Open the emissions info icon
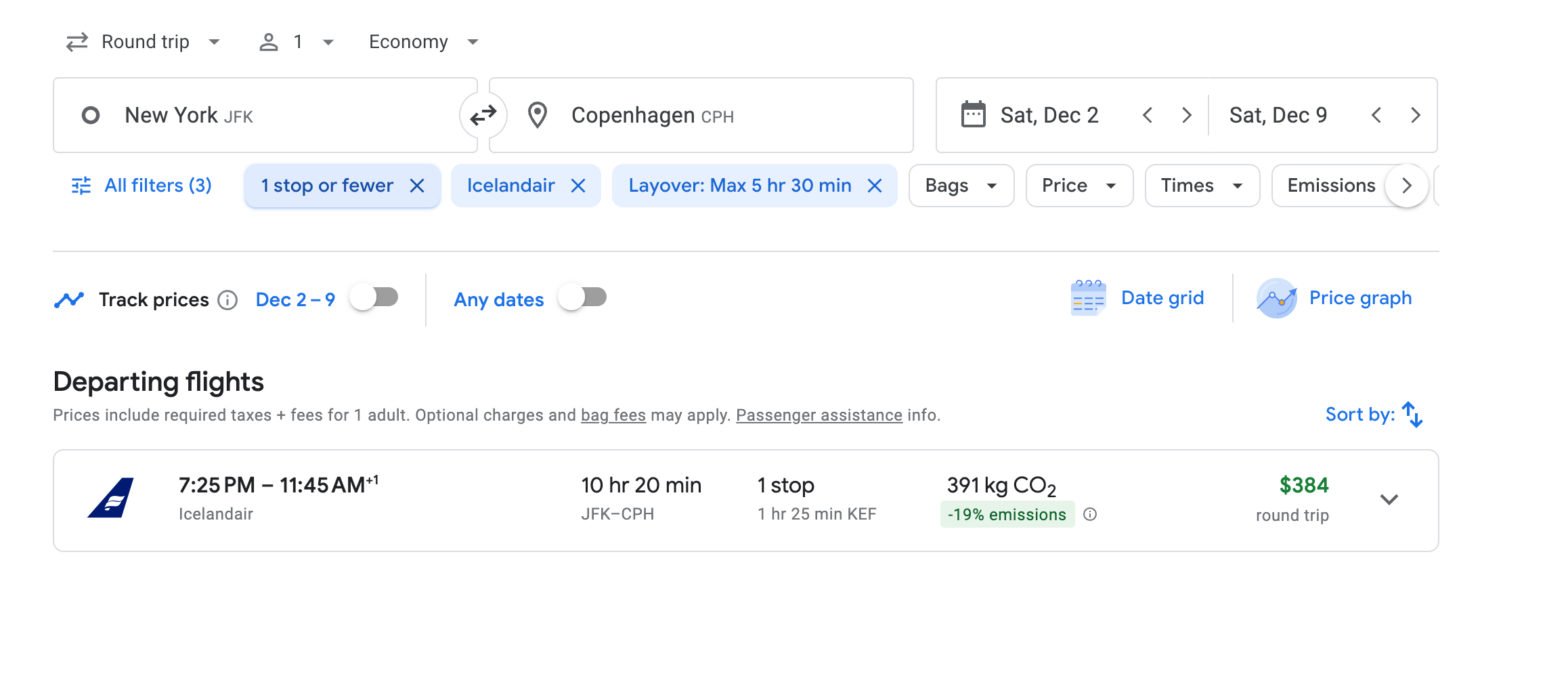1568x695 pixels. coord(1090,515)
